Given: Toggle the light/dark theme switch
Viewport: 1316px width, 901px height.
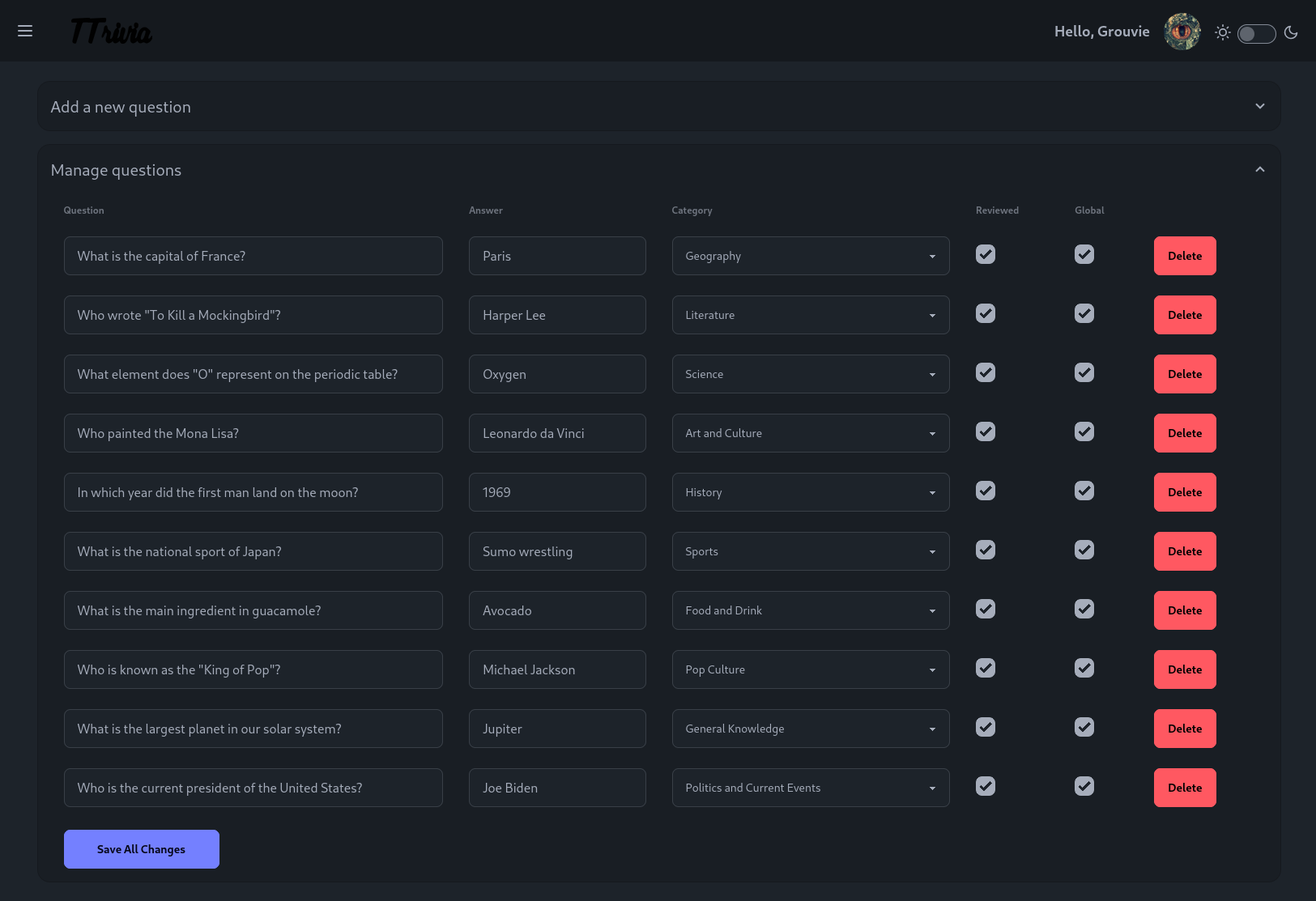Looking at the screenshot, I should coord(1257,33).
